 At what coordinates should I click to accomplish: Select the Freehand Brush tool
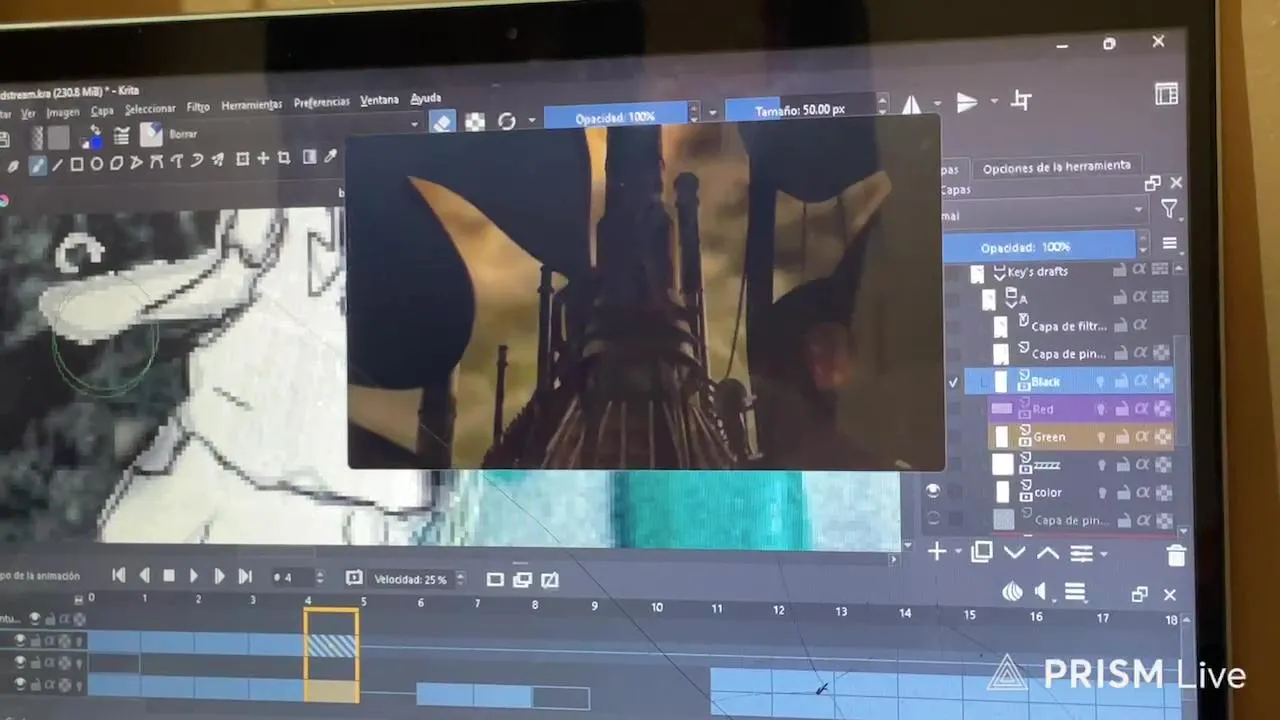coord(38,166)
